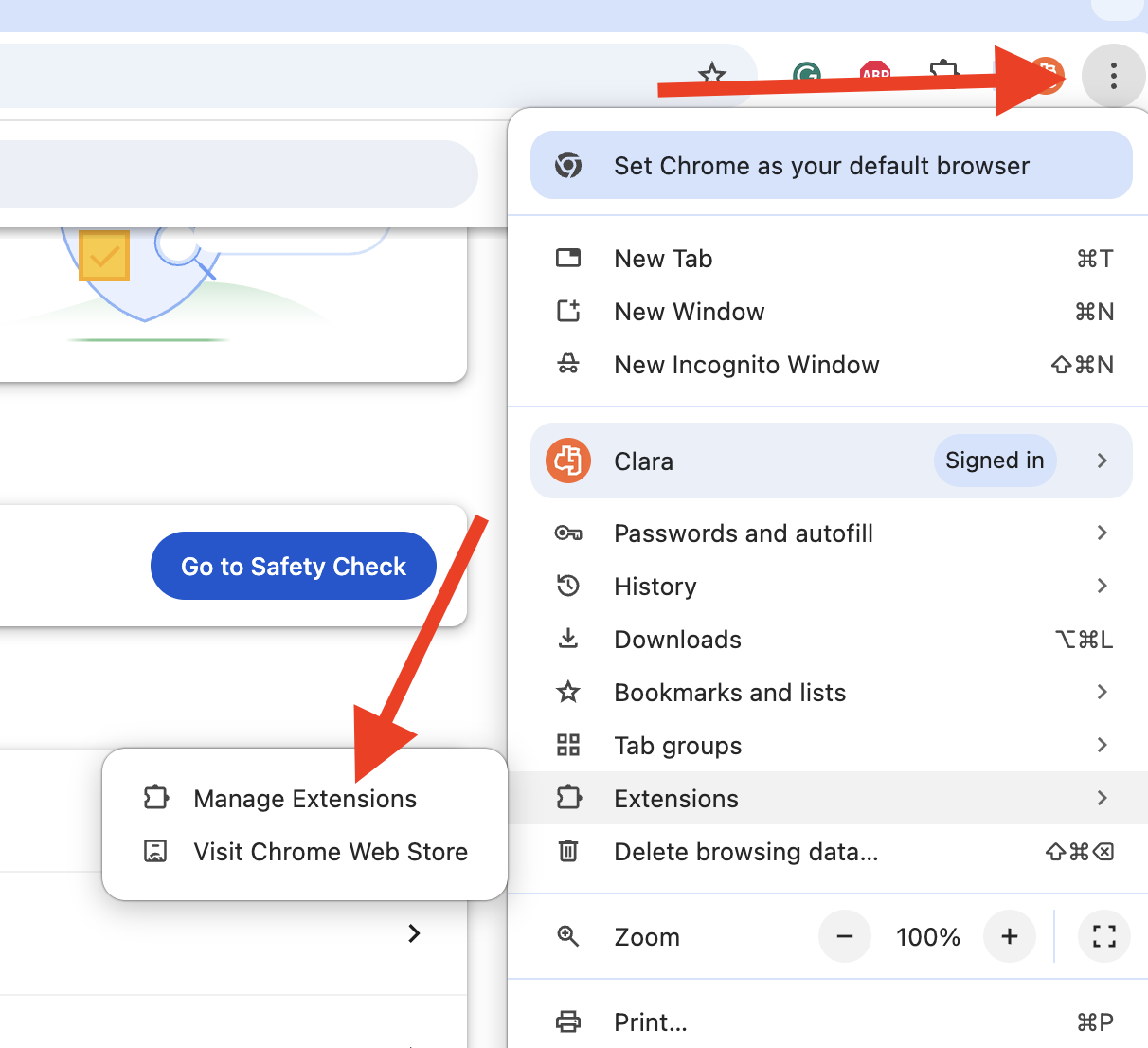The height and width of the screenshot is (1048, 1148).
Task: Expand Clara profile submenu chevron
Action: pyautogui.click(x=1102, y=461)
